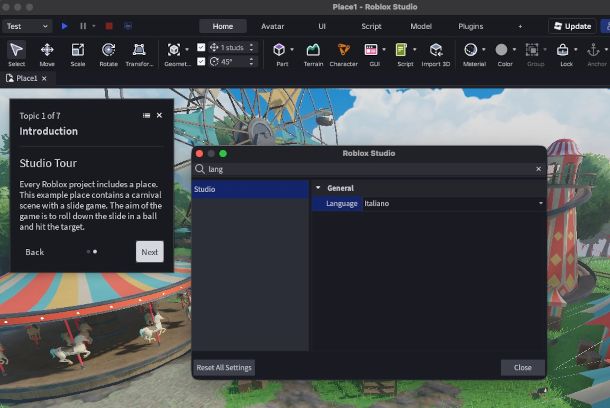Open the Terrain editor

pos(313,54)
